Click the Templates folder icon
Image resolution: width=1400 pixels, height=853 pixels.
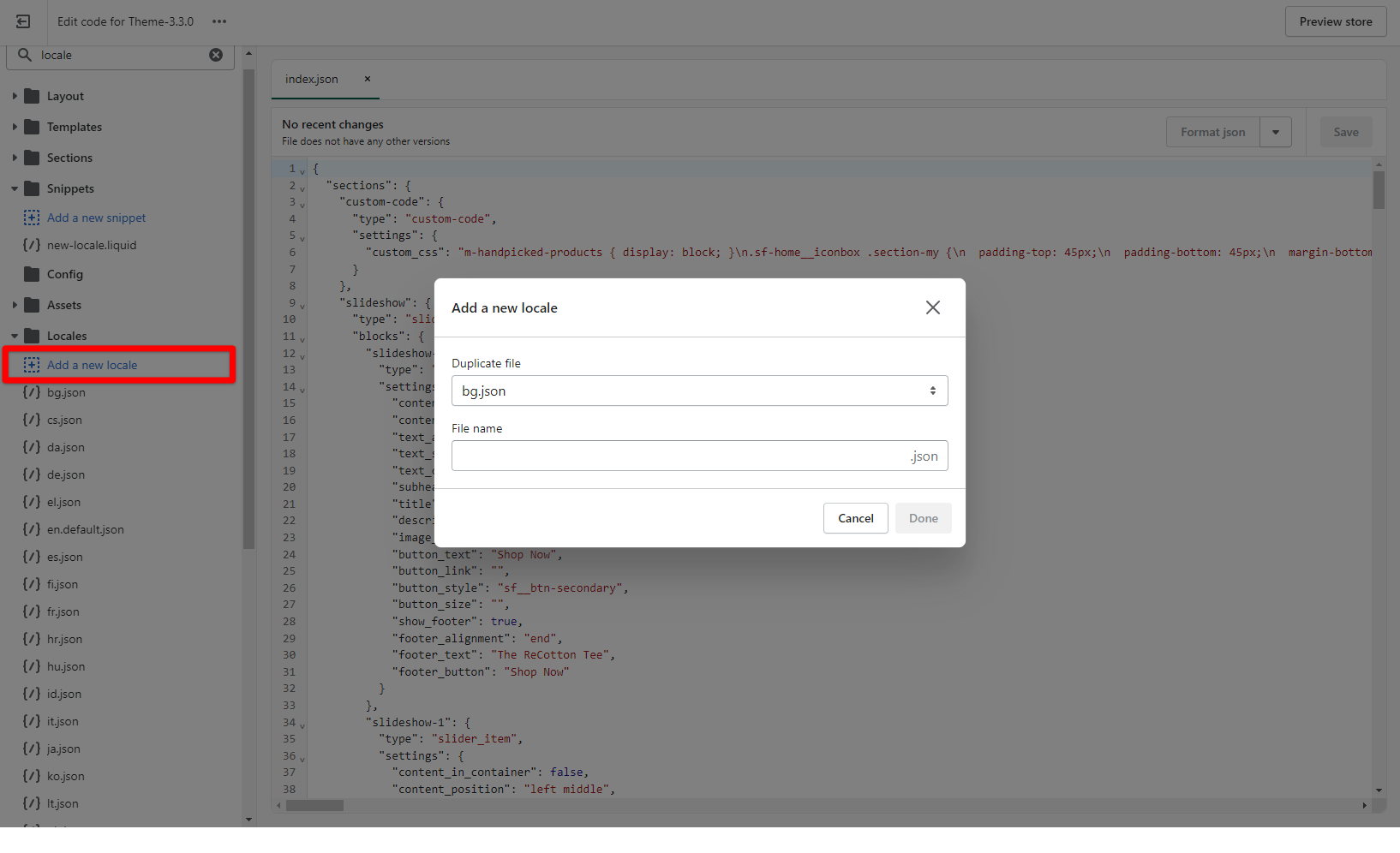[33, 127]
